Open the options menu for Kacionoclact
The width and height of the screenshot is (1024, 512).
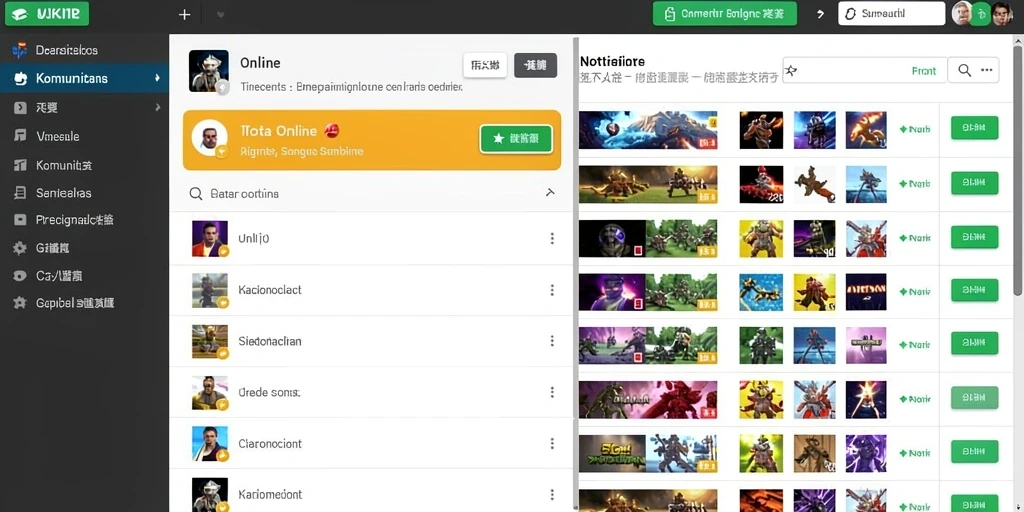click(552, 289)
